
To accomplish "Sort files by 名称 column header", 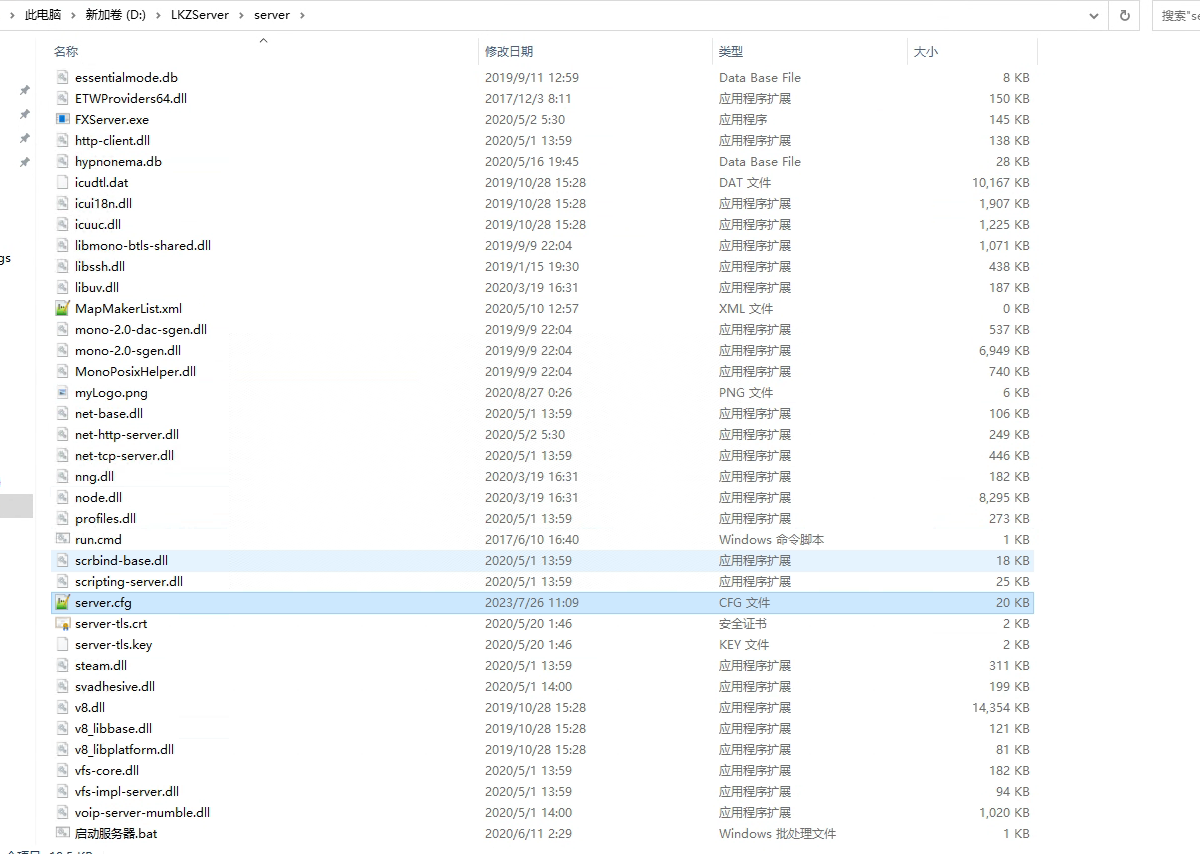I will [66, 51].
